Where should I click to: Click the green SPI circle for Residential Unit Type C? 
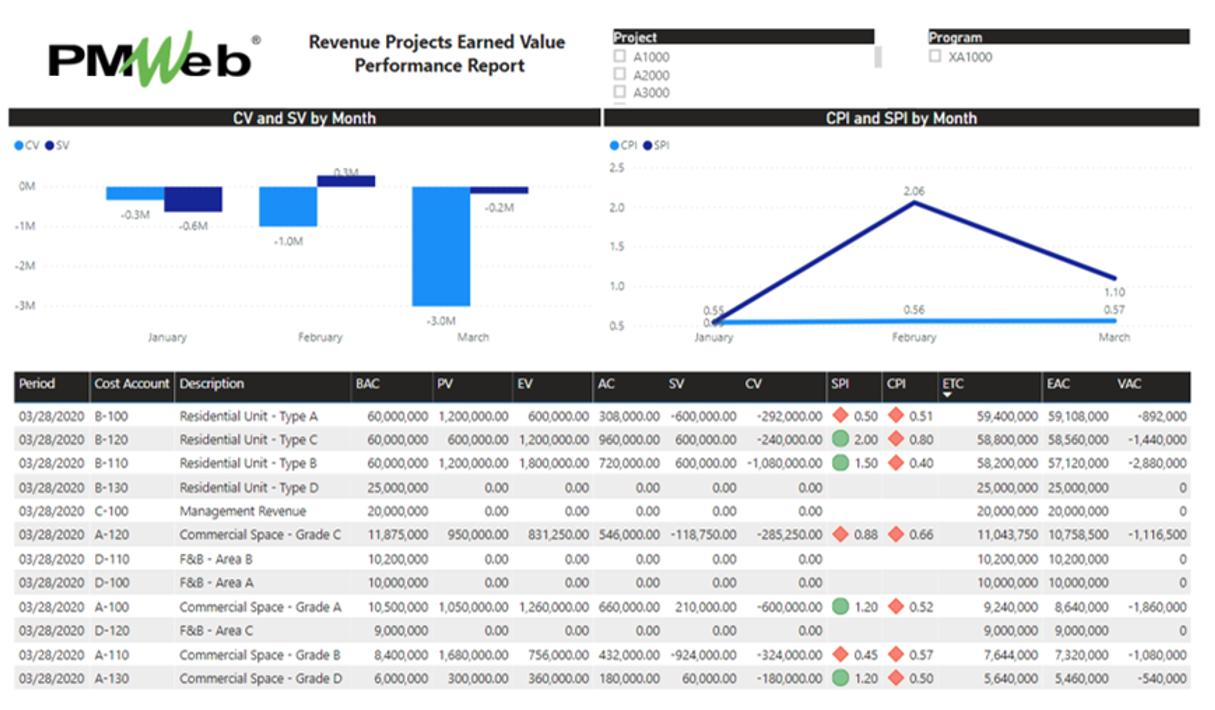841,439
